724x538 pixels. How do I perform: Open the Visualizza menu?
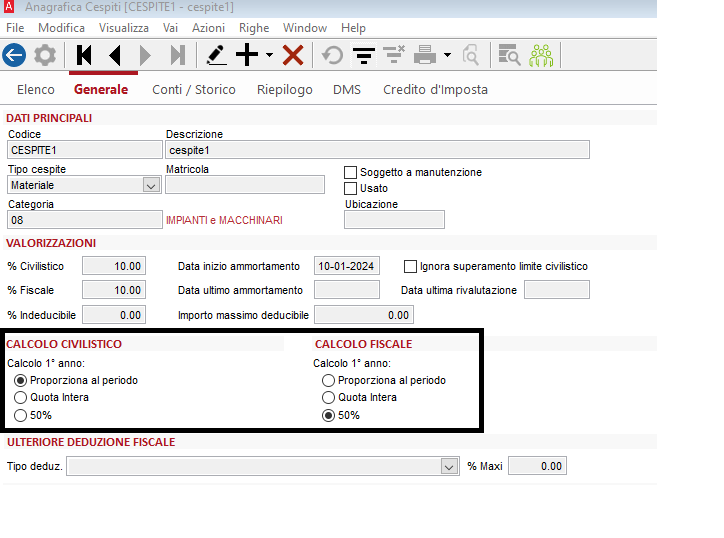124,28
